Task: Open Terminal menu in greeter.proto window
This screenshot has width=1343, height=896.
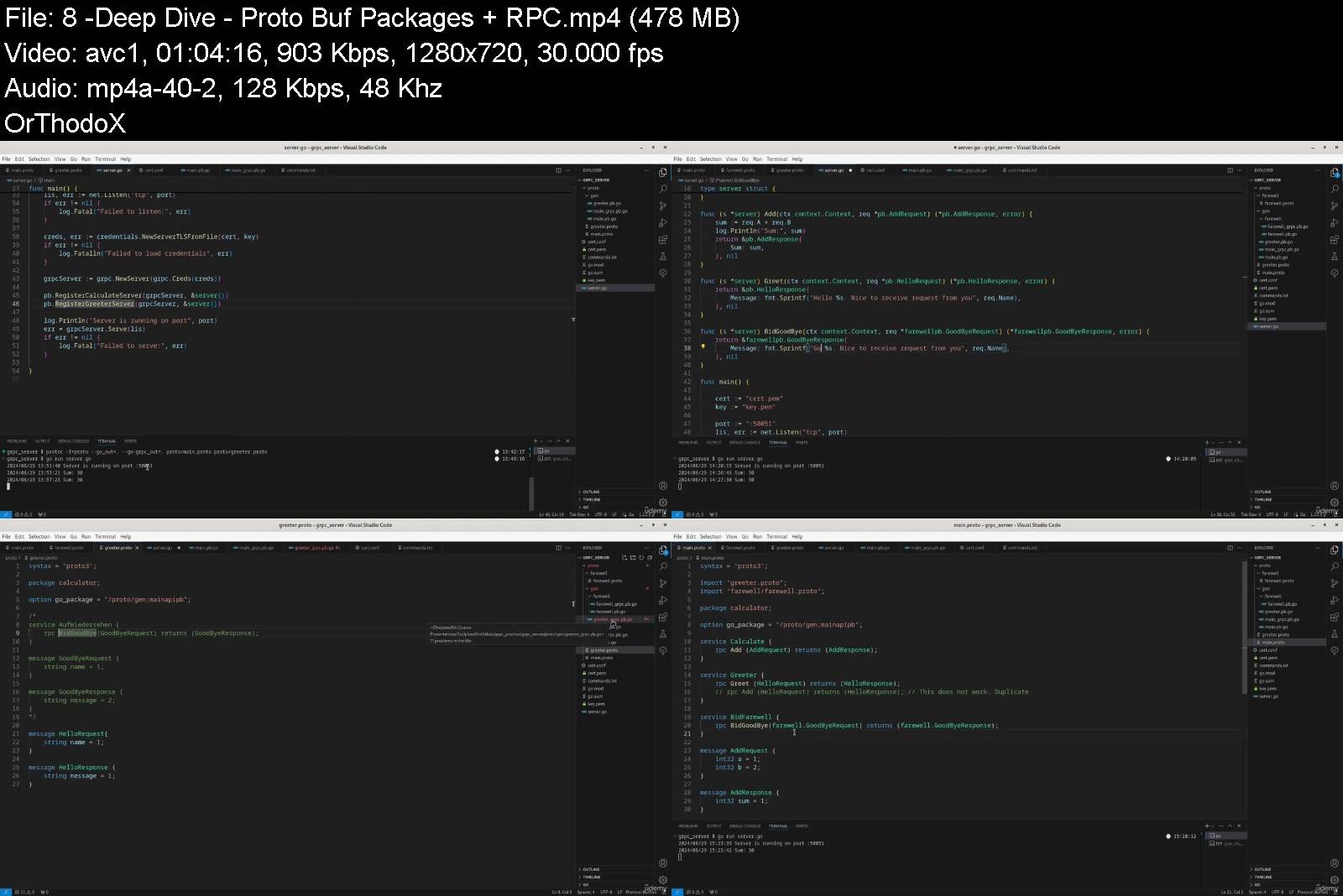Action: (x=106, y=537)
